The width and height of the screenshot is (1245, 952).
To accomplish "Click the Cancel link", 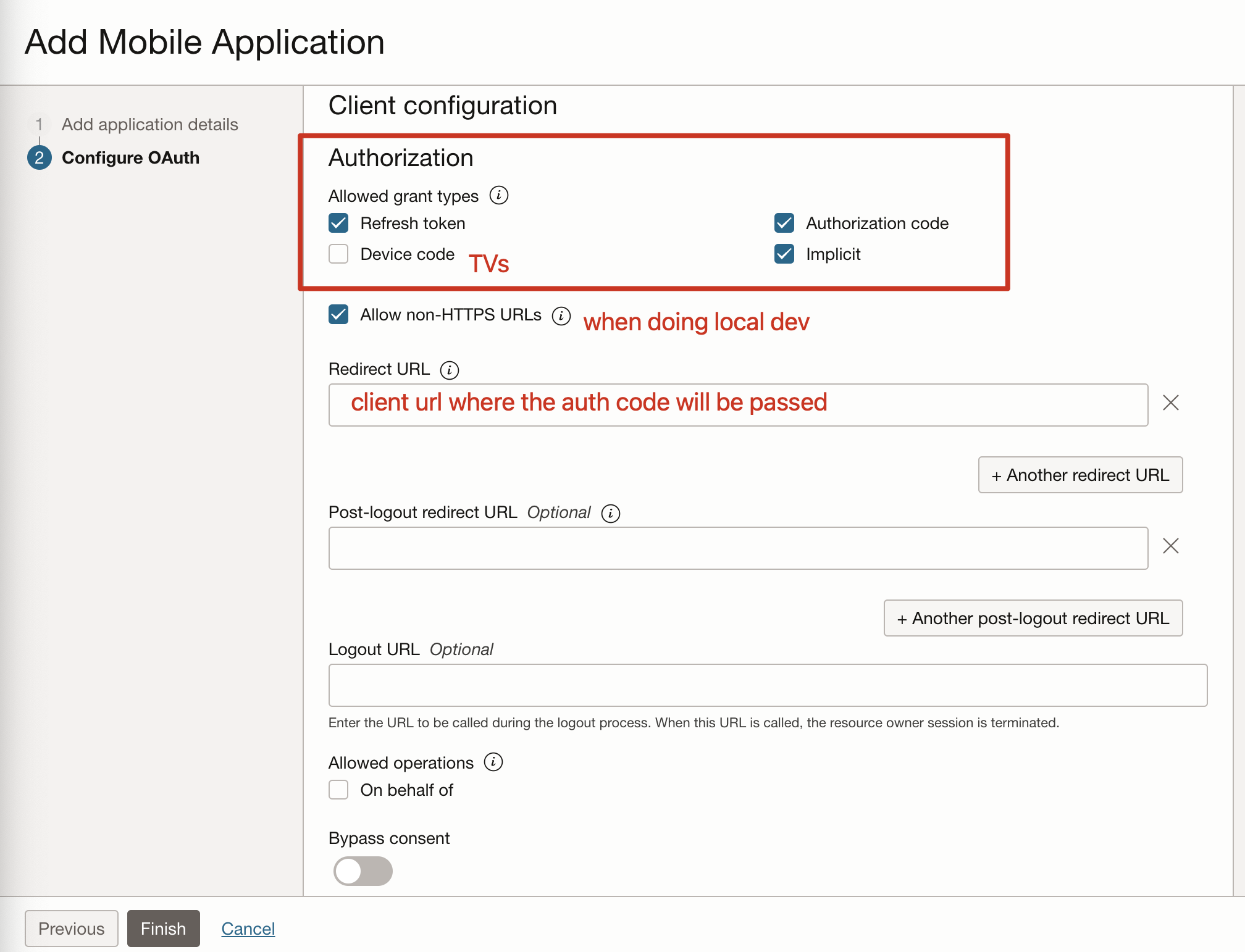I will [248, 929].
